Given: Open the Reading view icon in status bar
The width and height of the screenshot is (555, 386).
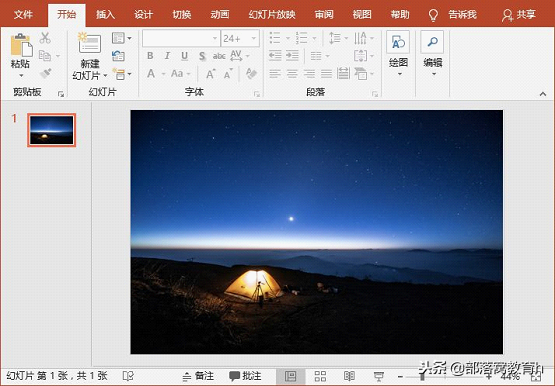Looking at the screenshot, I should point(349,376).
